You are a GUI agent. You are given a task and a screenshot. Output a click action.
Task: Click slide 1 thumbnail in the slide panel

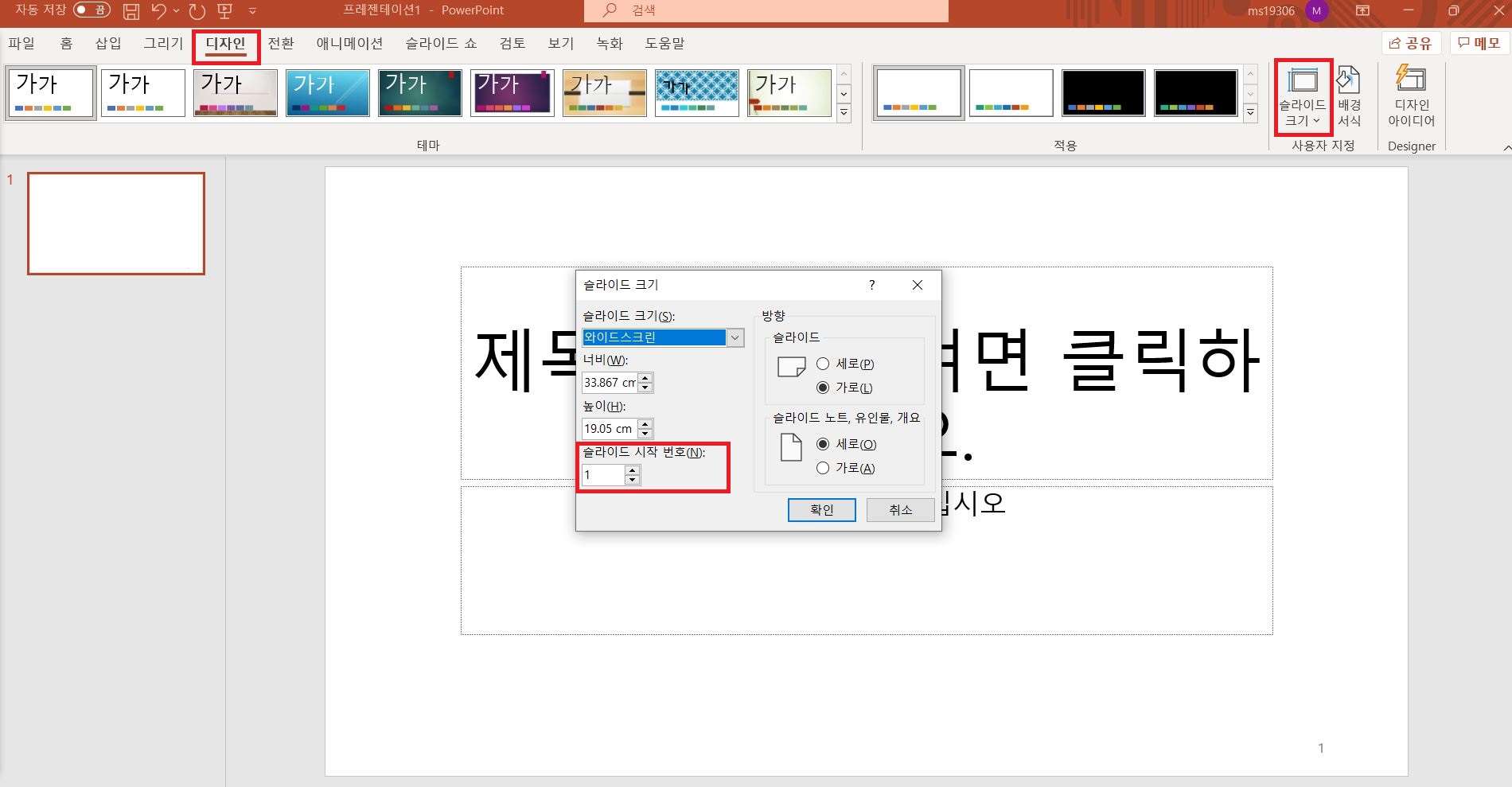point(116,223)
